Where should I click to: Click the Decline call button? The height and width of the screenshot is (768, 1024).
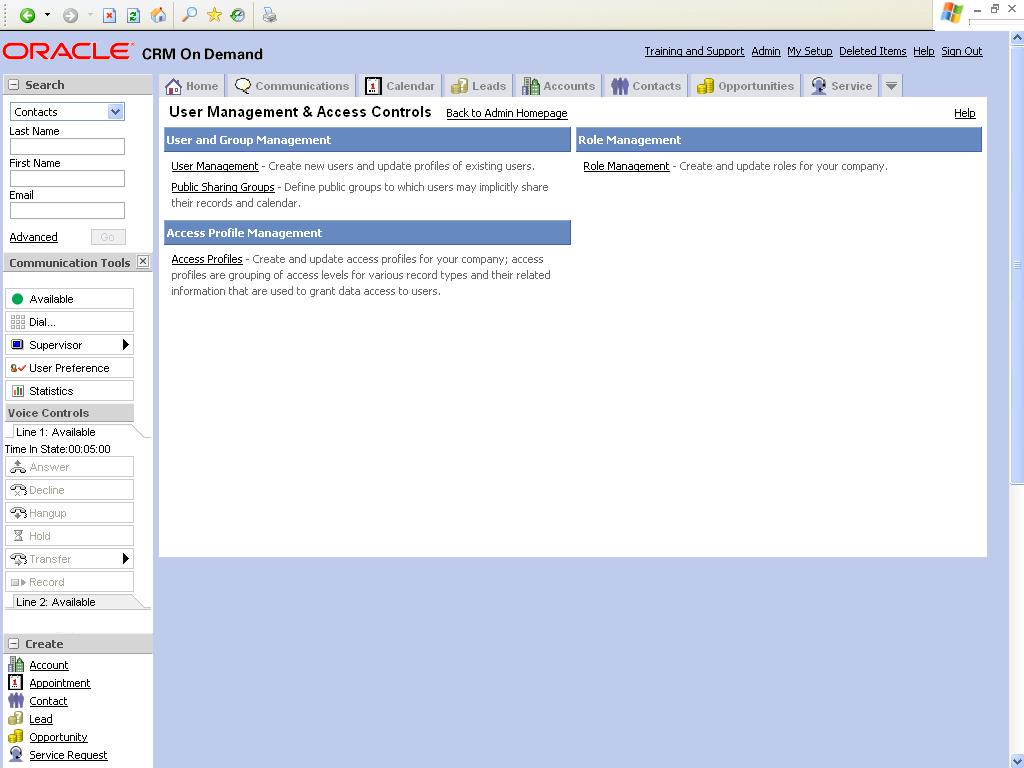69,490
